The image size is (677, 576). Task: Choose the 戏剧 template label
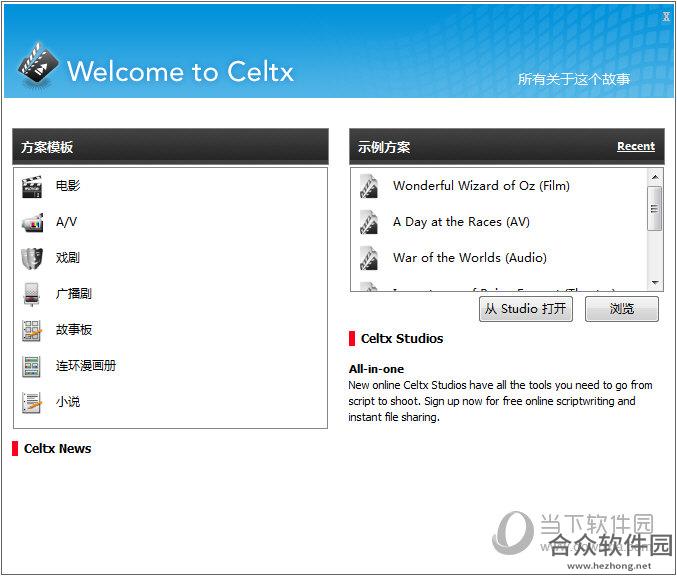point(68,258)
